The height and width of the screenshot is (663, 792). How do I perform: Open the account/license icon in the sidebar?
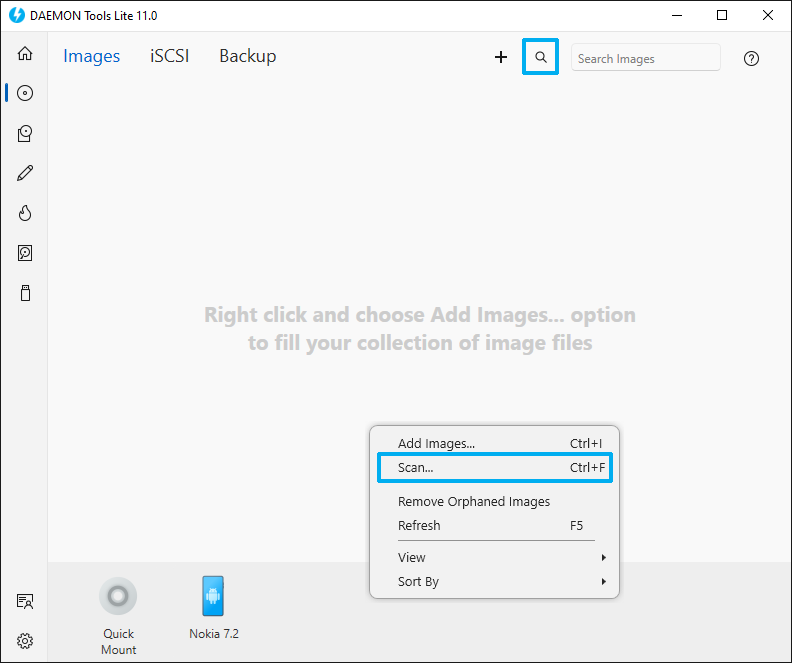click(x=25, y=601)
